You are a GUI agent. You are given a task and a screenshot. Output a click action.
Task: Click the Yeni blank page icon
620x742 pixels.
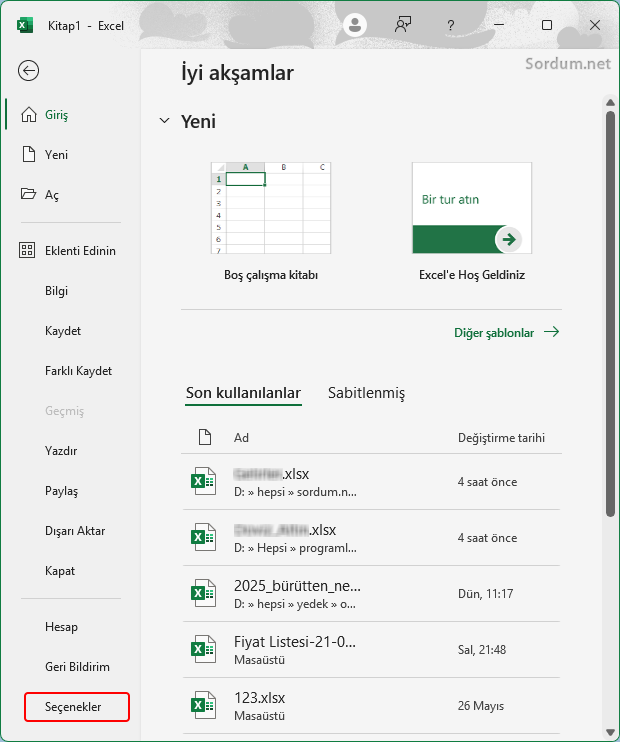(29, 154)
